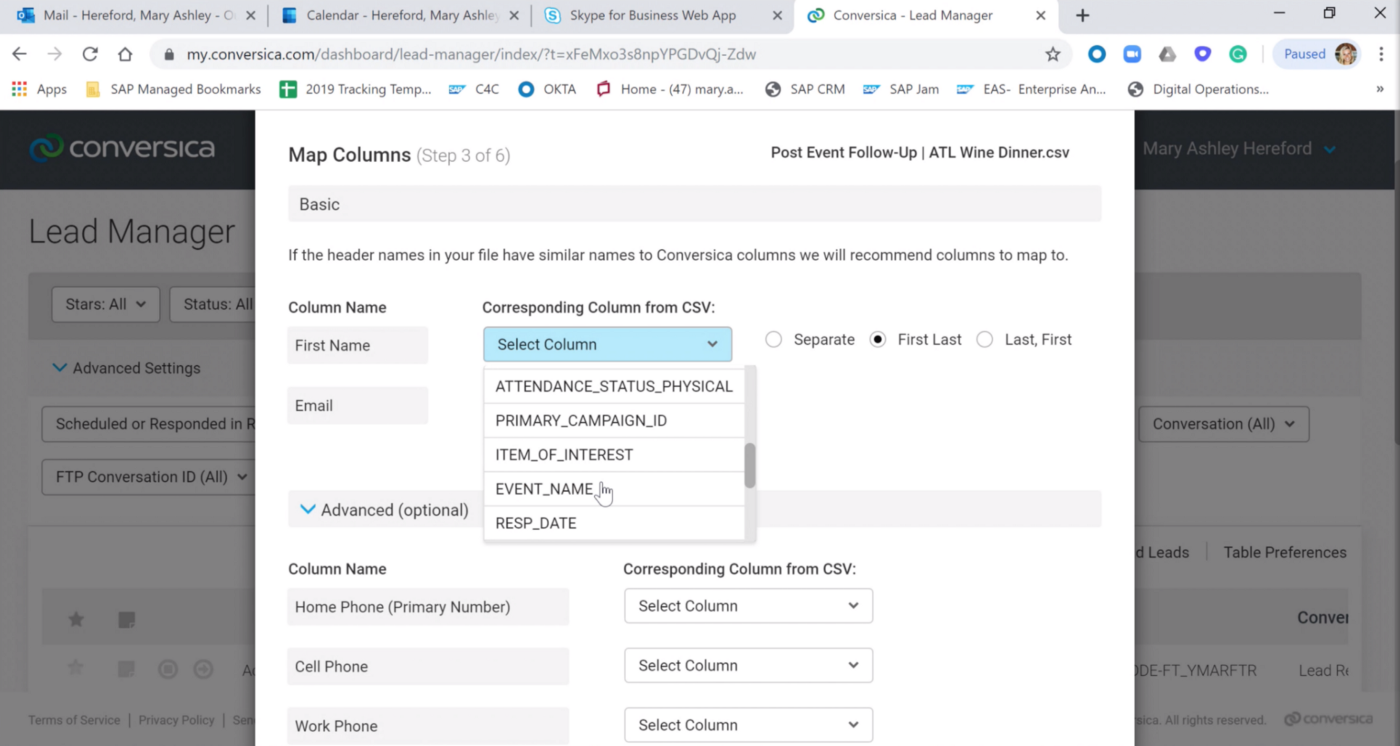Select the Last, First radio option
This screenshot has height=746, width=1400.
[985, 340]
